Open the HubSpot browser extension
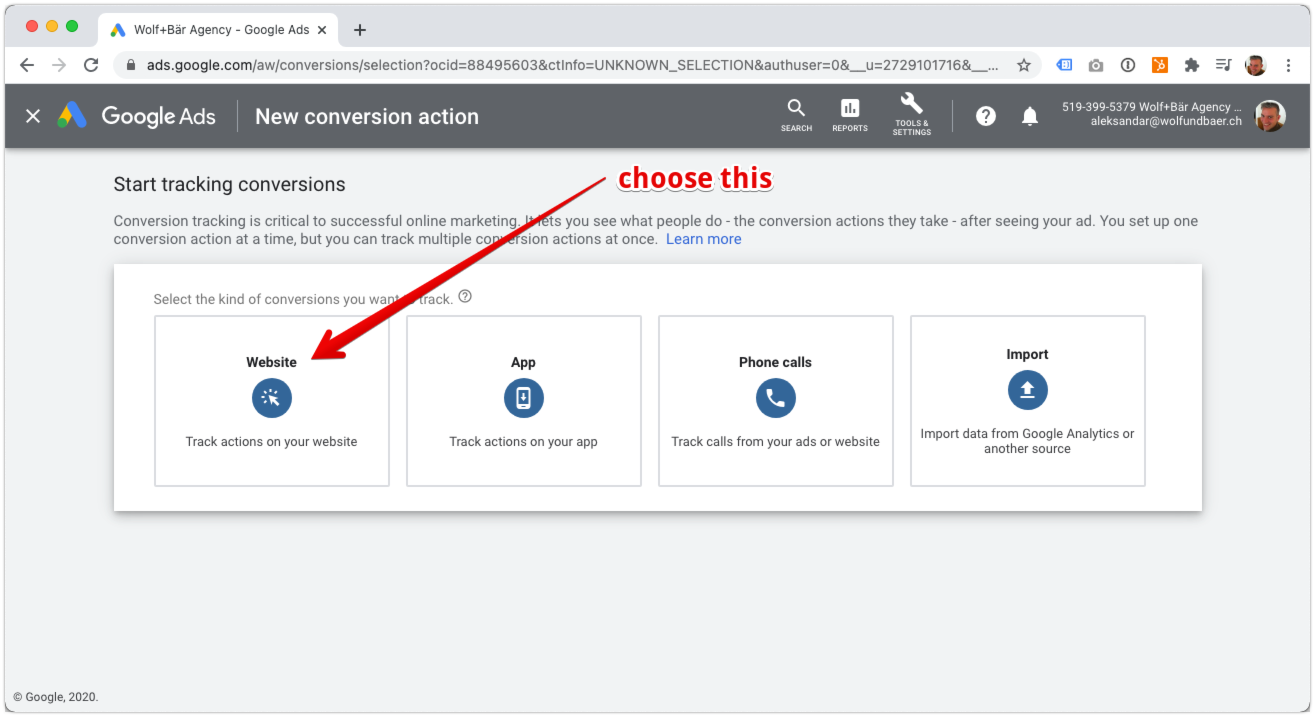The width and height of the screenshot is (1315, 717). click(x=1159, y=64)
